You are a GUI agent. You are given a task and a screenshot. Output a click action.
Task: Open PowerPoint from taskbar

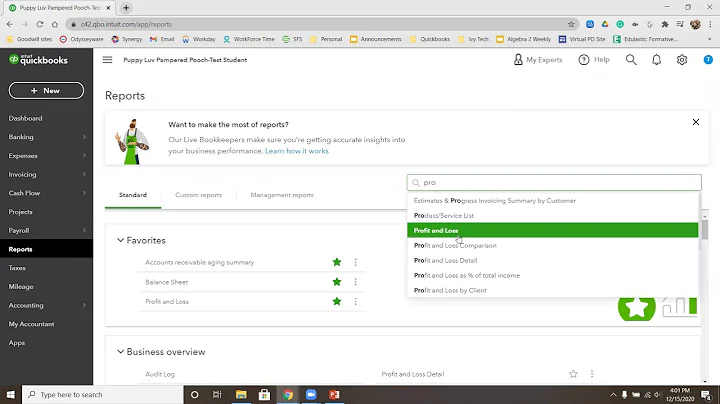334,394
